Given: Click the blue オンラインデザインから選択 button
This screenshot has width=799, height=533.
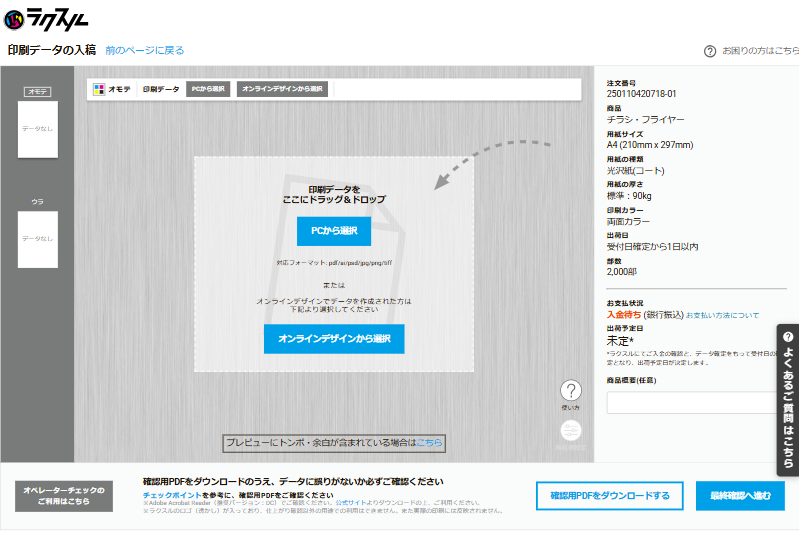Looking at the screenshot, I should point(334,338).
